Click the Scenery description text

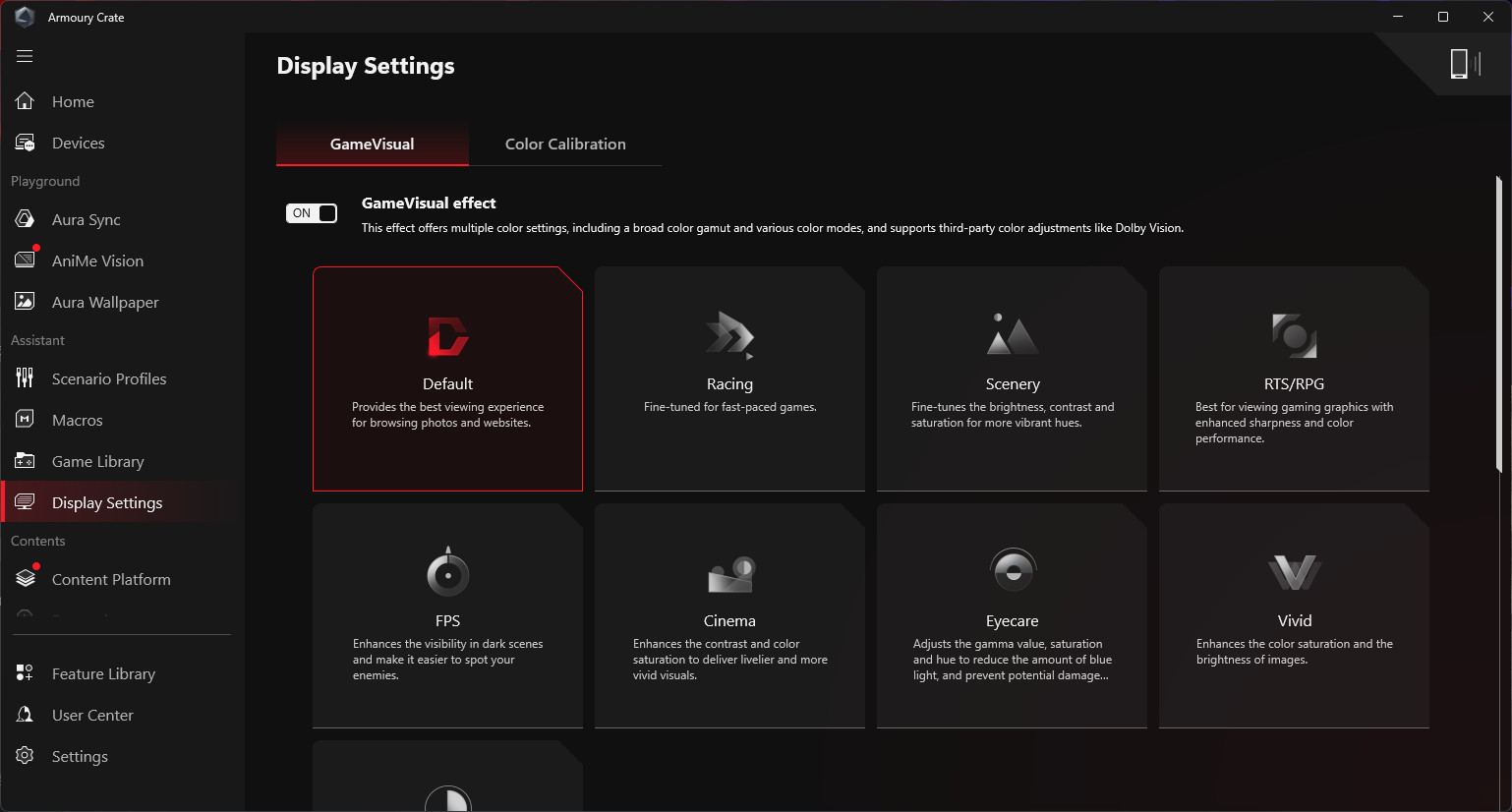point(1013,415)
